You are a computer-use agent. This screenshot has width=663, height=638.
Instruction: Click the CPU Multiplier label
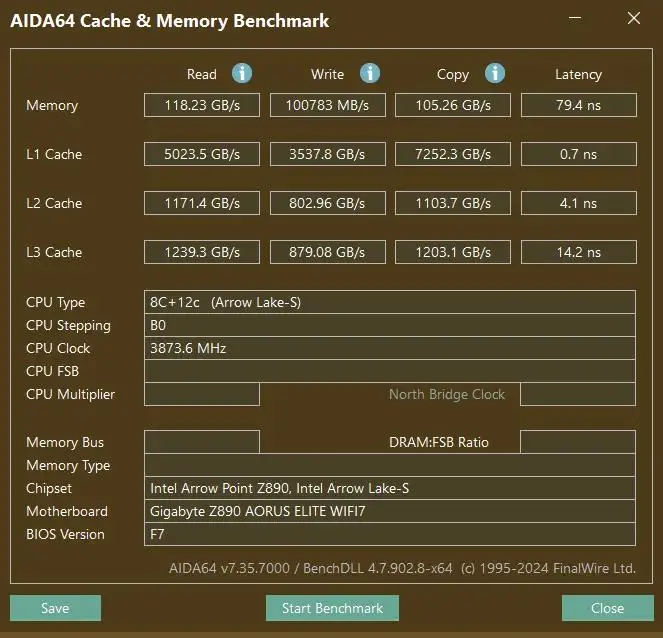70,394
